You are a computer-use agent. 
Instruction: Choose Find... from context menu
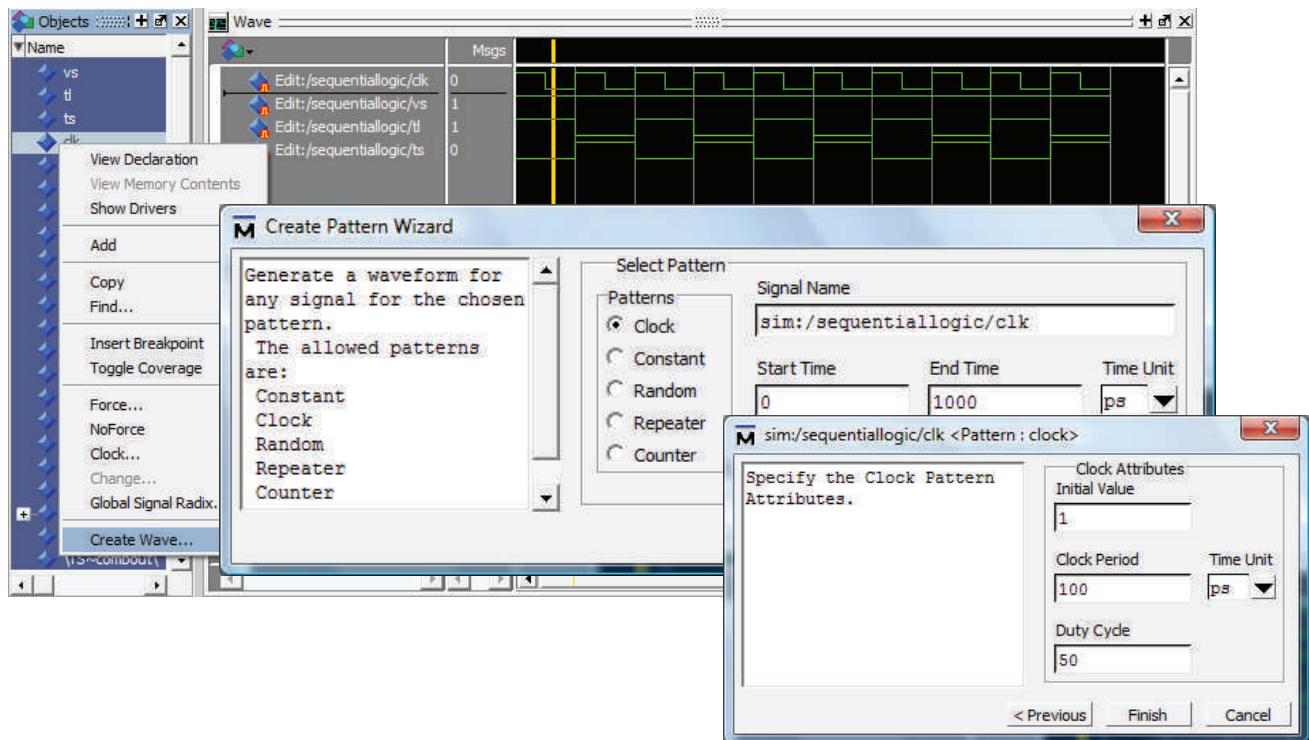click(112, 307)
